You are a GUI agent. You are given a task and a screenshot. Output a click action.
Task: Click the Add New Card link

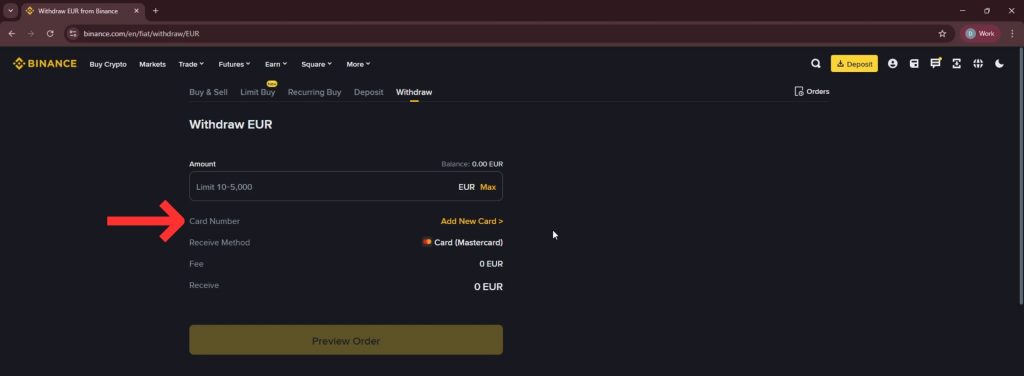(472, 221)
